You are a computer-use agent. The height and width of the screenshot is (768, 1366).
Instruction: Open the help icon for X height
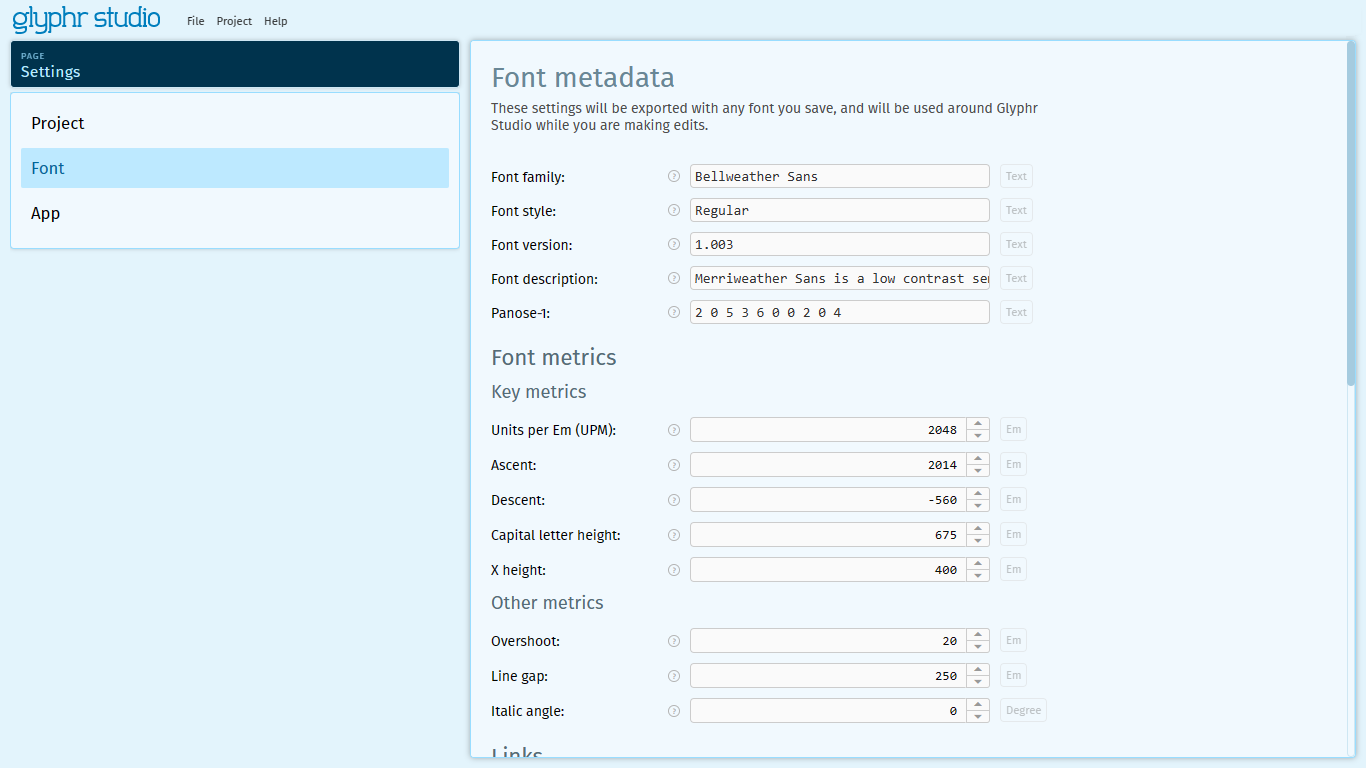674,570
